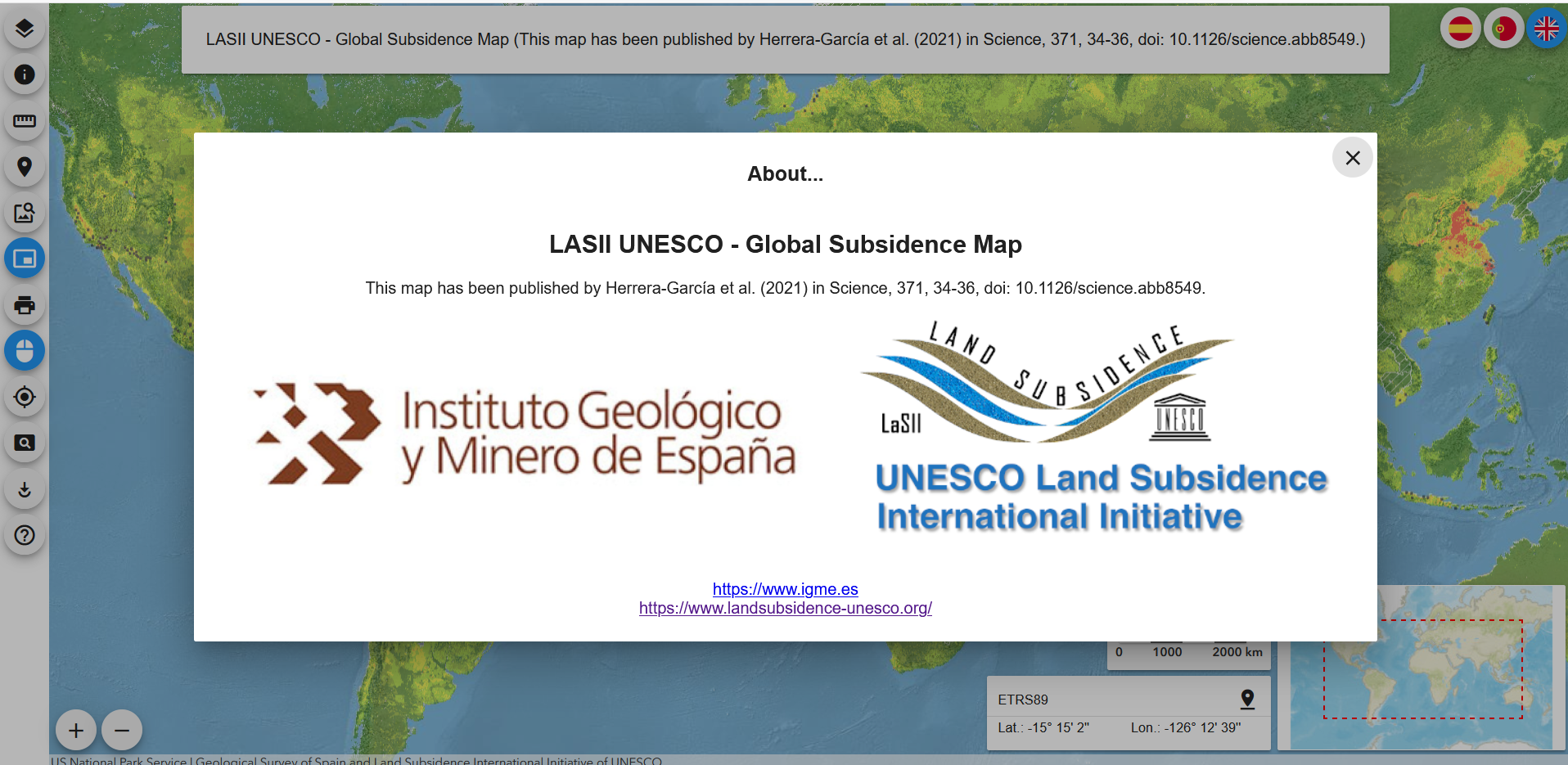Click the Lat.: -15° 15' 2" value
This screenshot has height=765, width=1568.
click(1043, 727)
